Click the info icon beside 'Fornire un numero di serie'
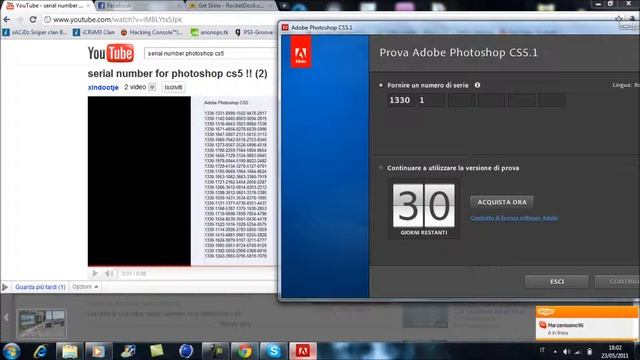Screen dimensions: 640x360 click(477, 85)
